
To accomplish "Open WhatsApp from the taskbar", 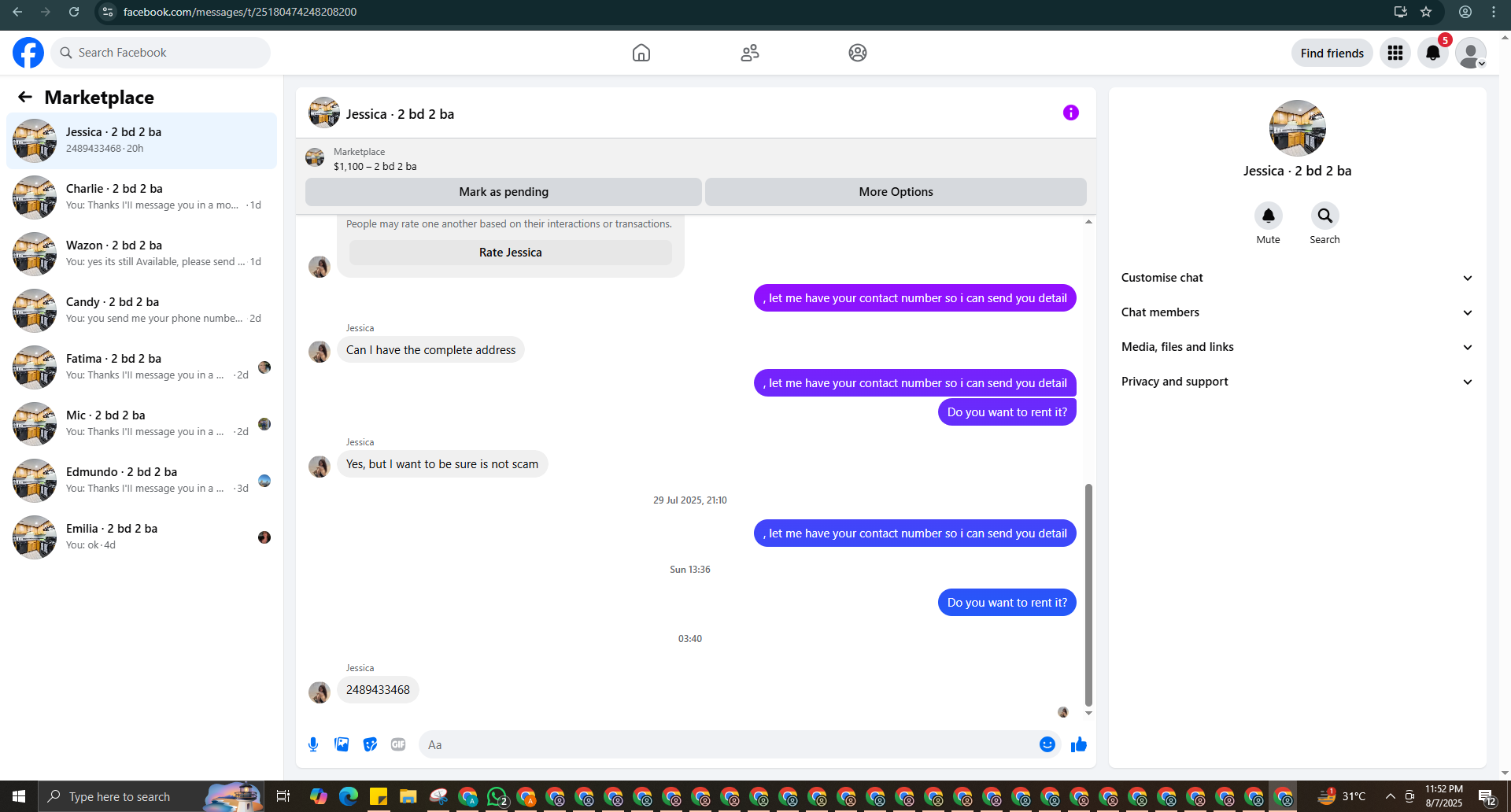I will 497,796.
